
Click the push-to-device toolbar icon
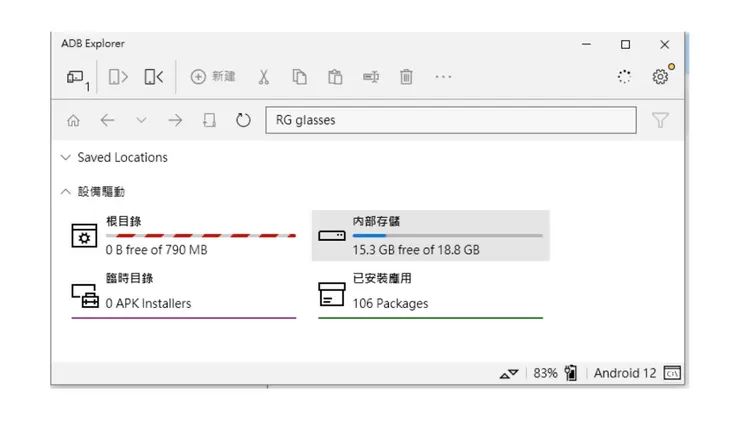[x=153, y=77]
